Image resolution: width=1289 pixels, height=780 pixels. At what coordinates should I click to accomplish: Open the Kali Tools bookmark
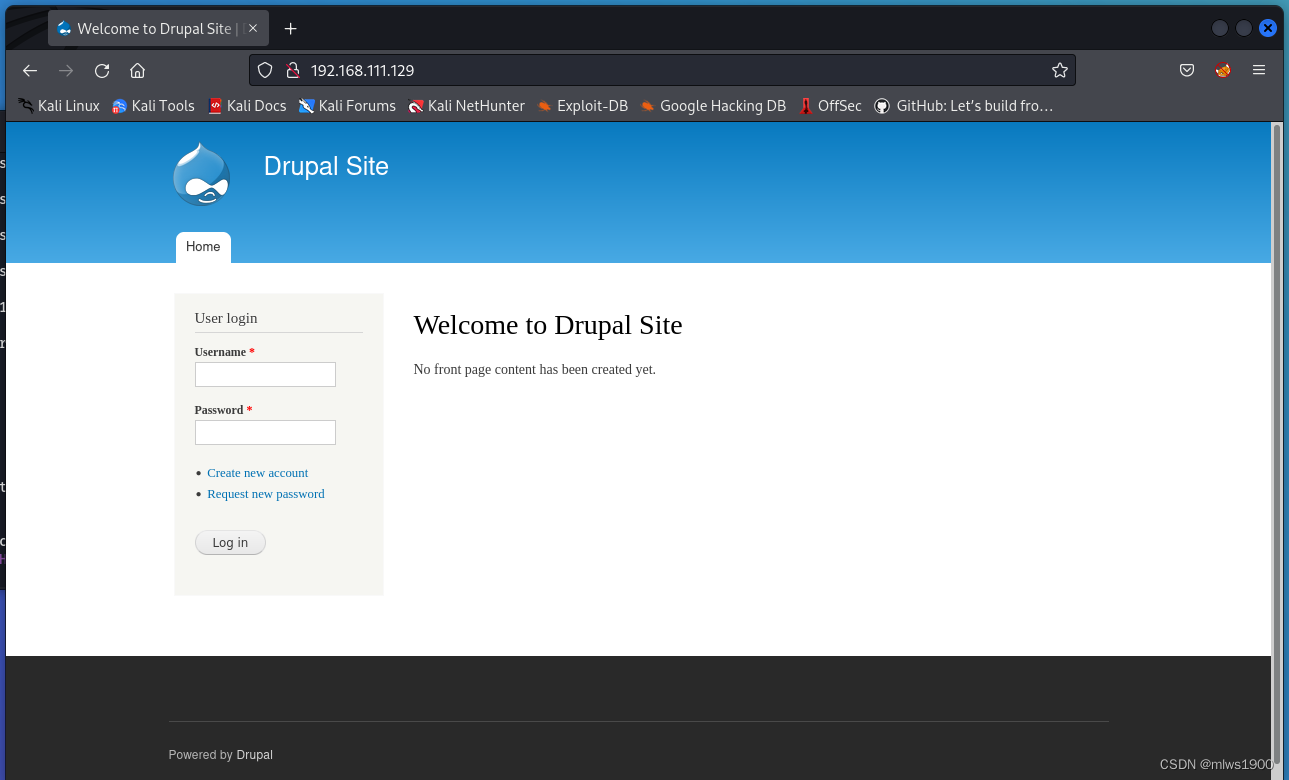[x=153, y=105]
